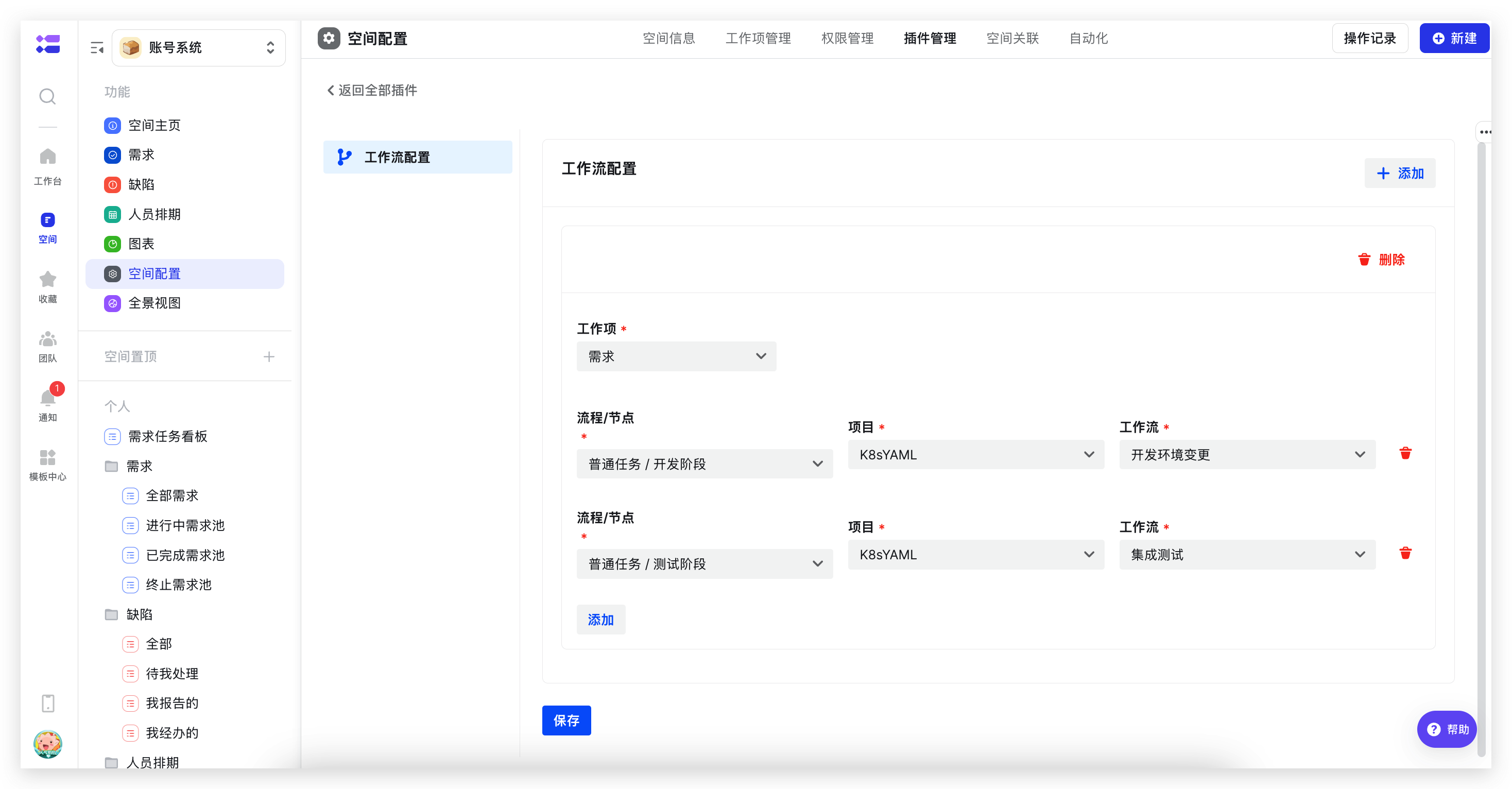1512x789 pixels.
Task: Select 全景视图 in the sidebar
Action: click(x=154, y=303)
